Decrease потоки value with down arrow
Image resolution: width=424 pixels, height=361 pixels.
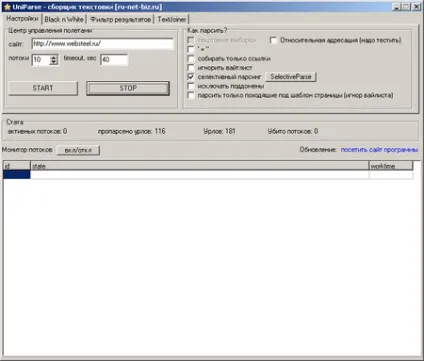[53, 62]
